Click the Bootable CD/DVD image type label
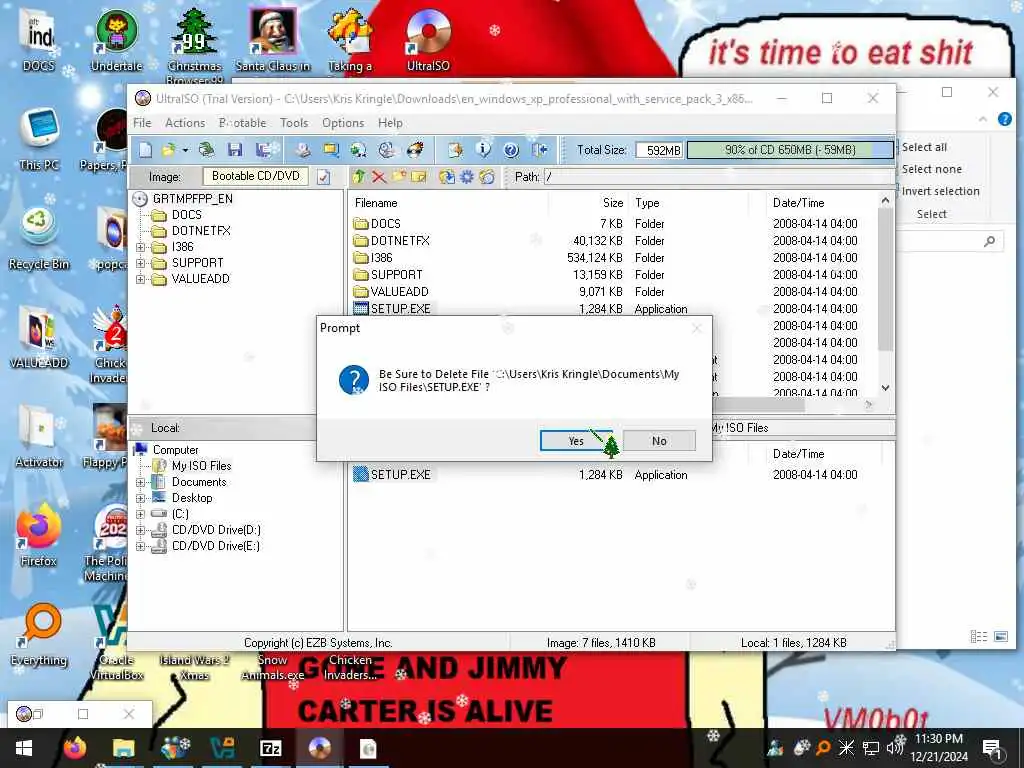Viewport: 1024px width, 768px height. 255,176
